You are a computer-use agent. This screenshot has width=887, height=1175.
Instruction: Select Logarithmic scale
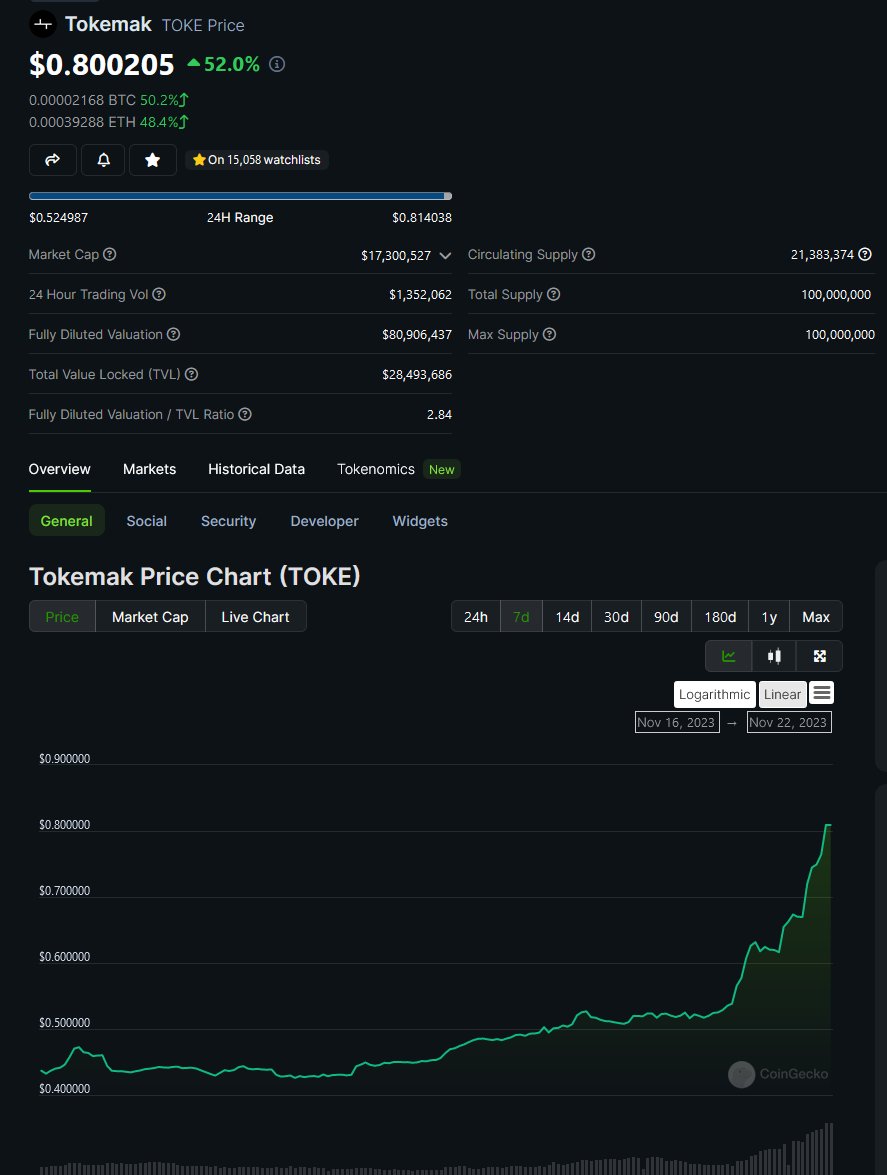715,695
